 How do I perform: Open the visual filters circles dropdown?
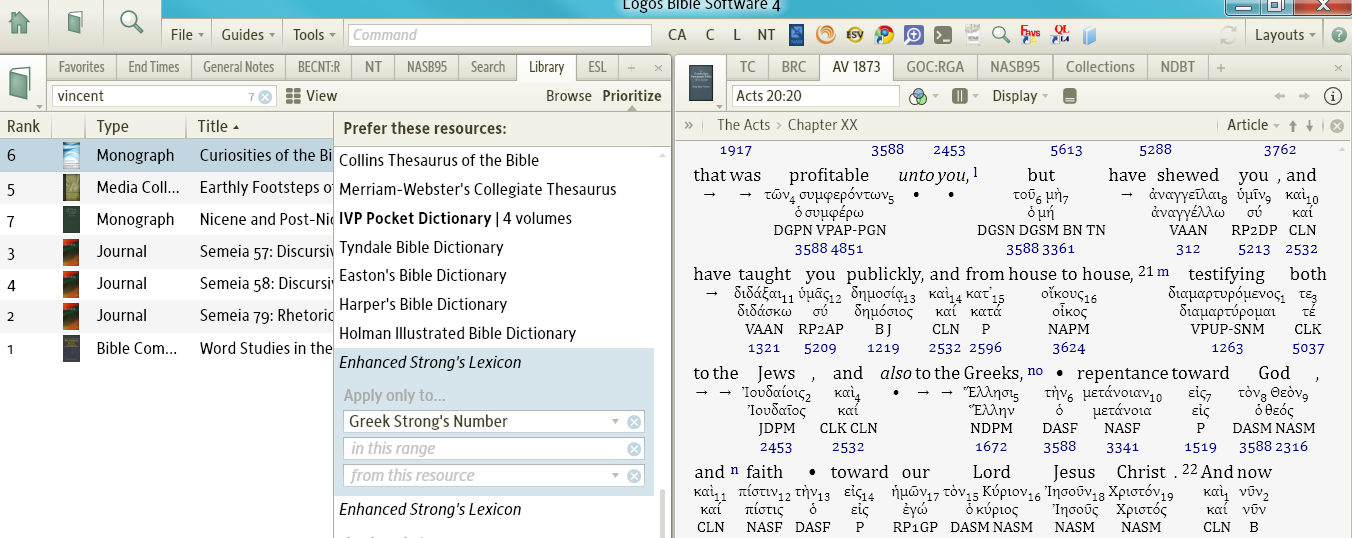click(x=923, y=96)
